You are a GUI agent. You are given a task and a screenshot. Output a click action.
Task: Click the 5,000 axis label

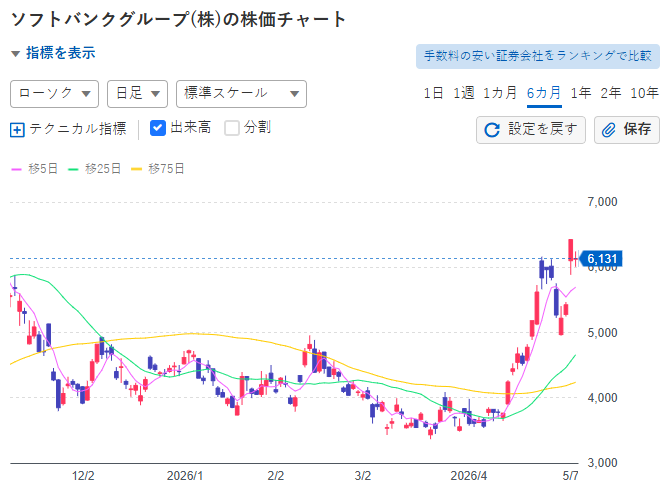point(603,333)
